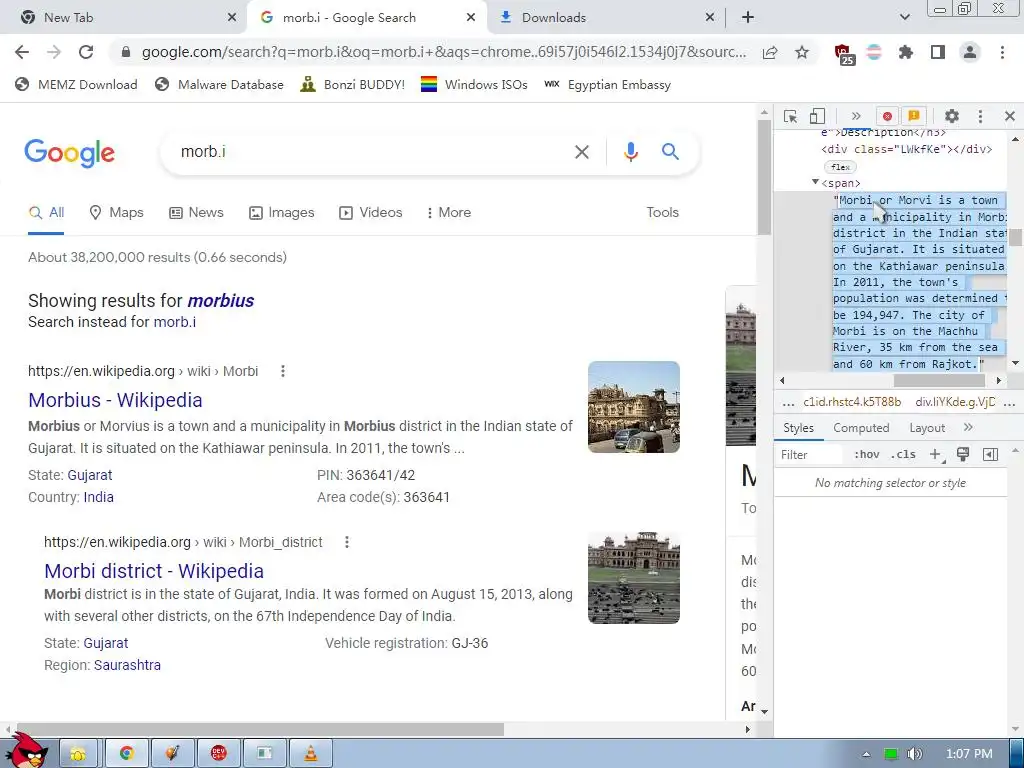Click the Morbius result palace thumbnail

633,407
